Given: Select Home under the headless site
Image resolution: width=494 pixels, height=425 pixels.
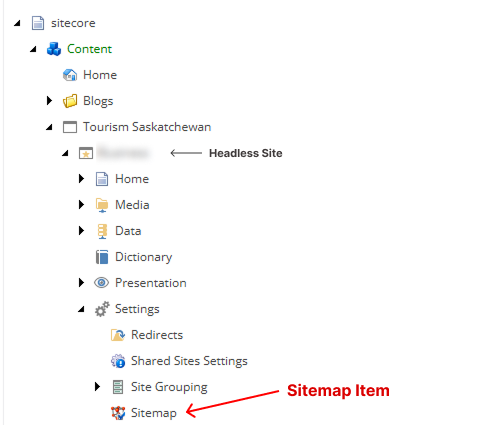Looking at the screenshot, I should [132, 179].
